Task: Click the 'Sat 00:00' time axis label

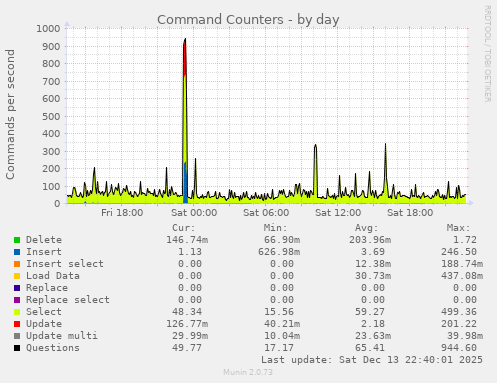Action: 194,213
